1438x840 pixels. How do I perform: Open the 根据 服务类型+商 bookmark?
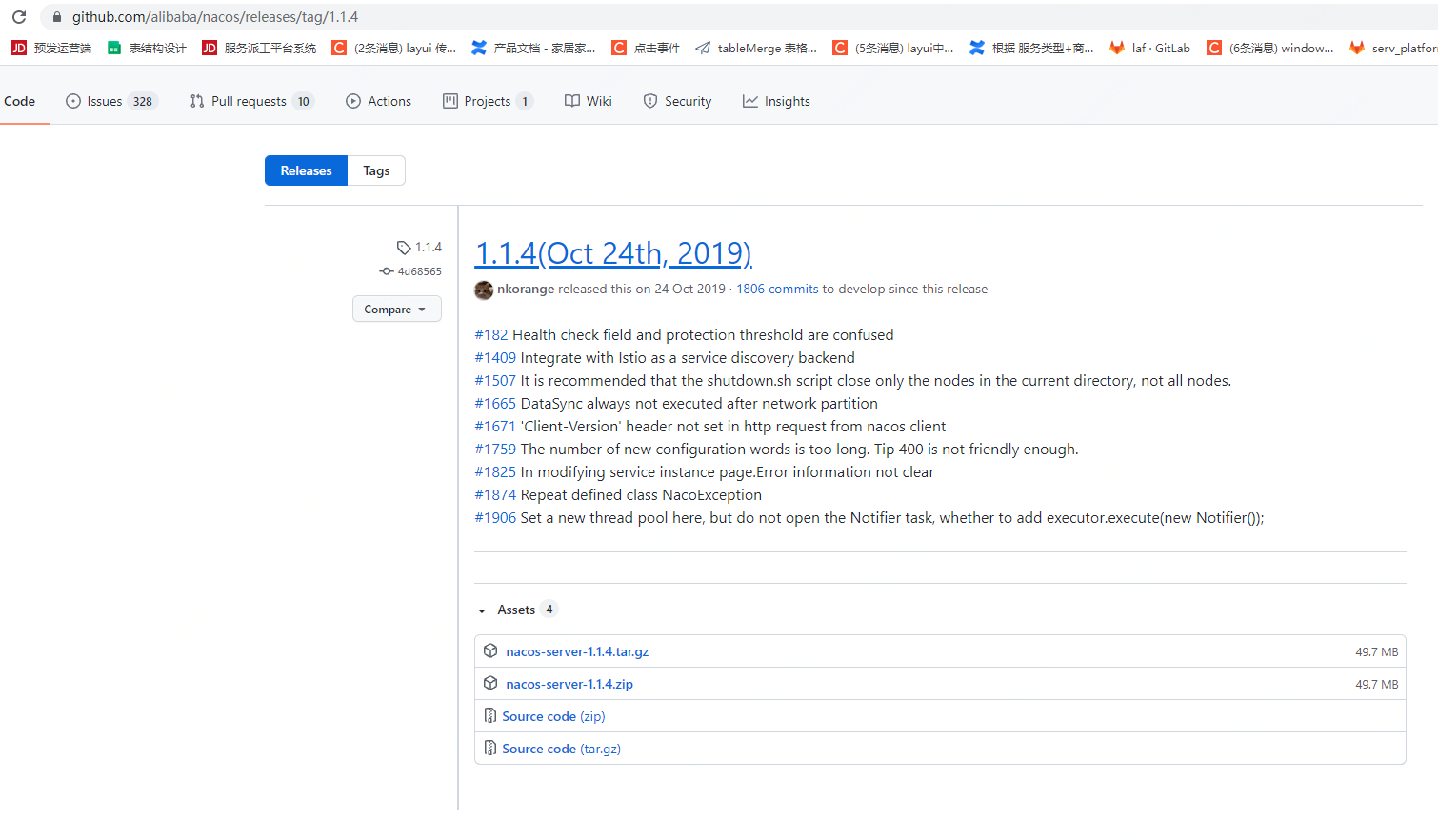click(1031, 48)
